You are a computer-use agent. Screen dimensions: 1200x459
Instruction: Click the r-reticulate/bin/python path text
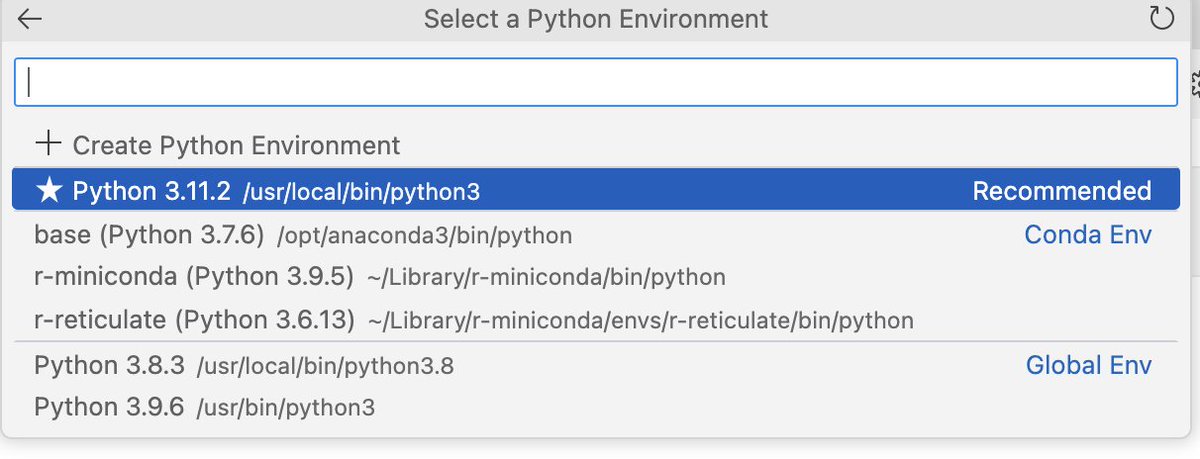pos(641,321)
